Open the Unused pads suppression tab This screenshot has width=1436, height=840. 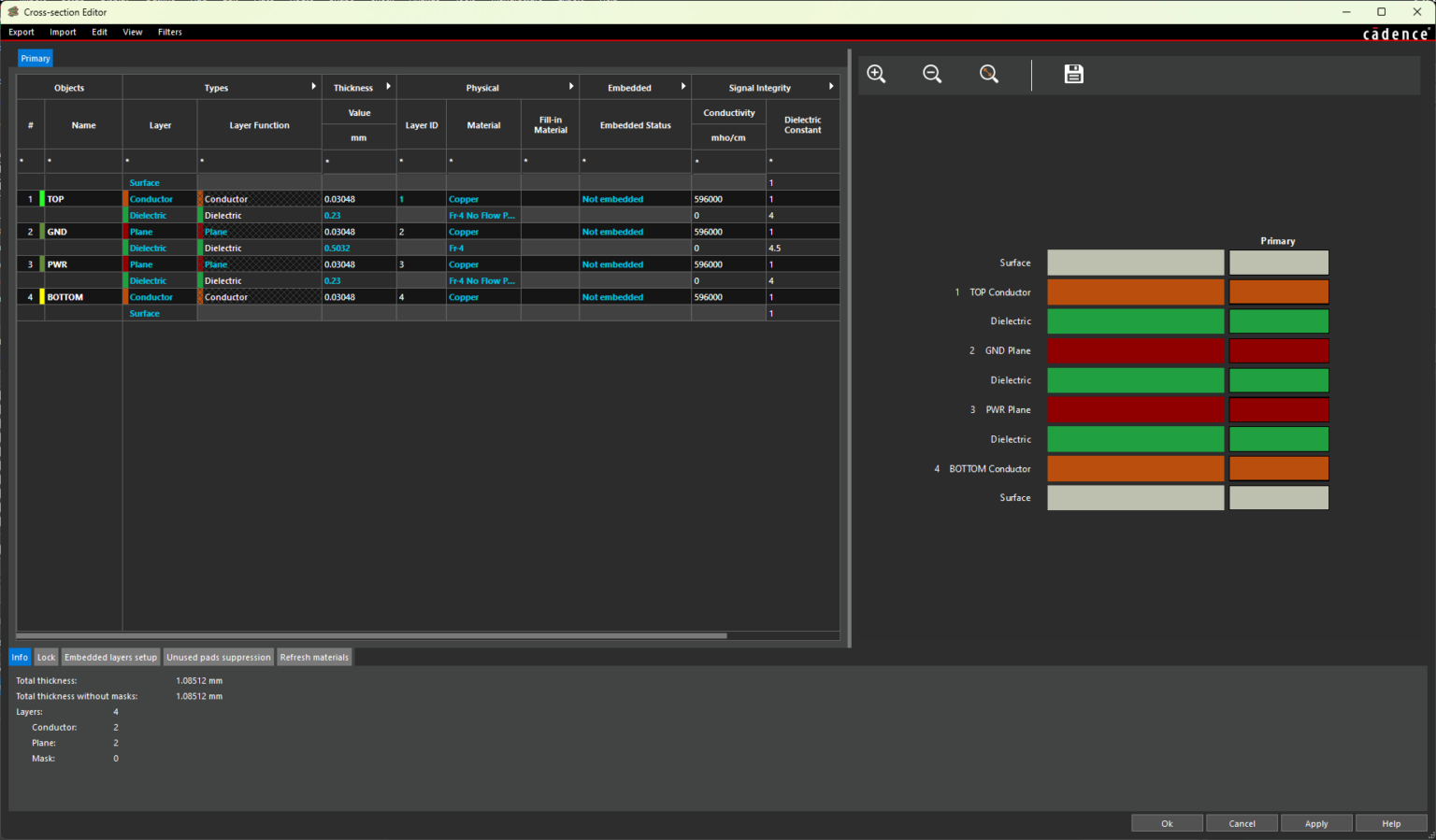[219, 658]
